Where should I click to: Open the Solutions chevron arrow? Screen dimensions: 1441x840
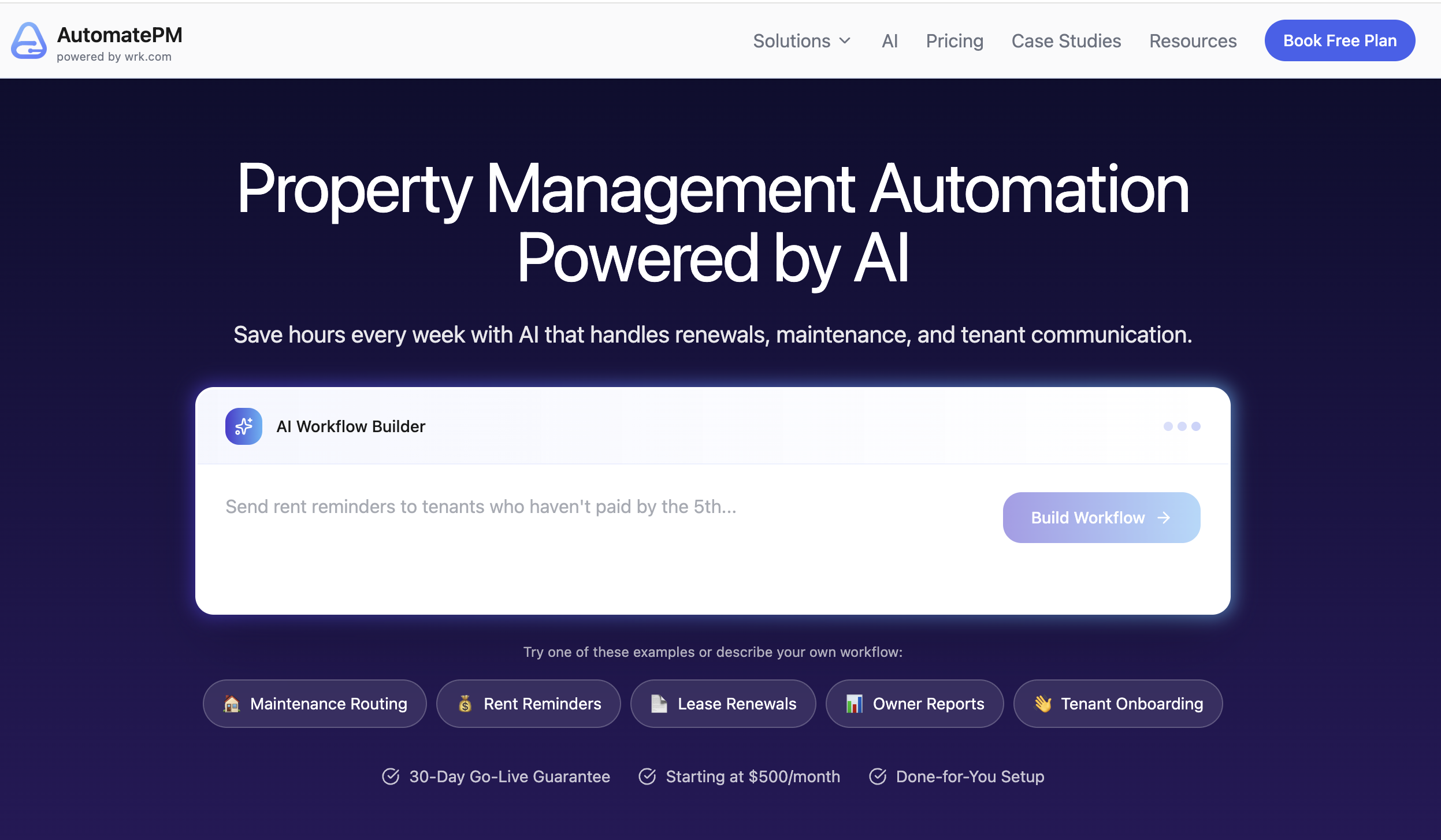[845, 40]
